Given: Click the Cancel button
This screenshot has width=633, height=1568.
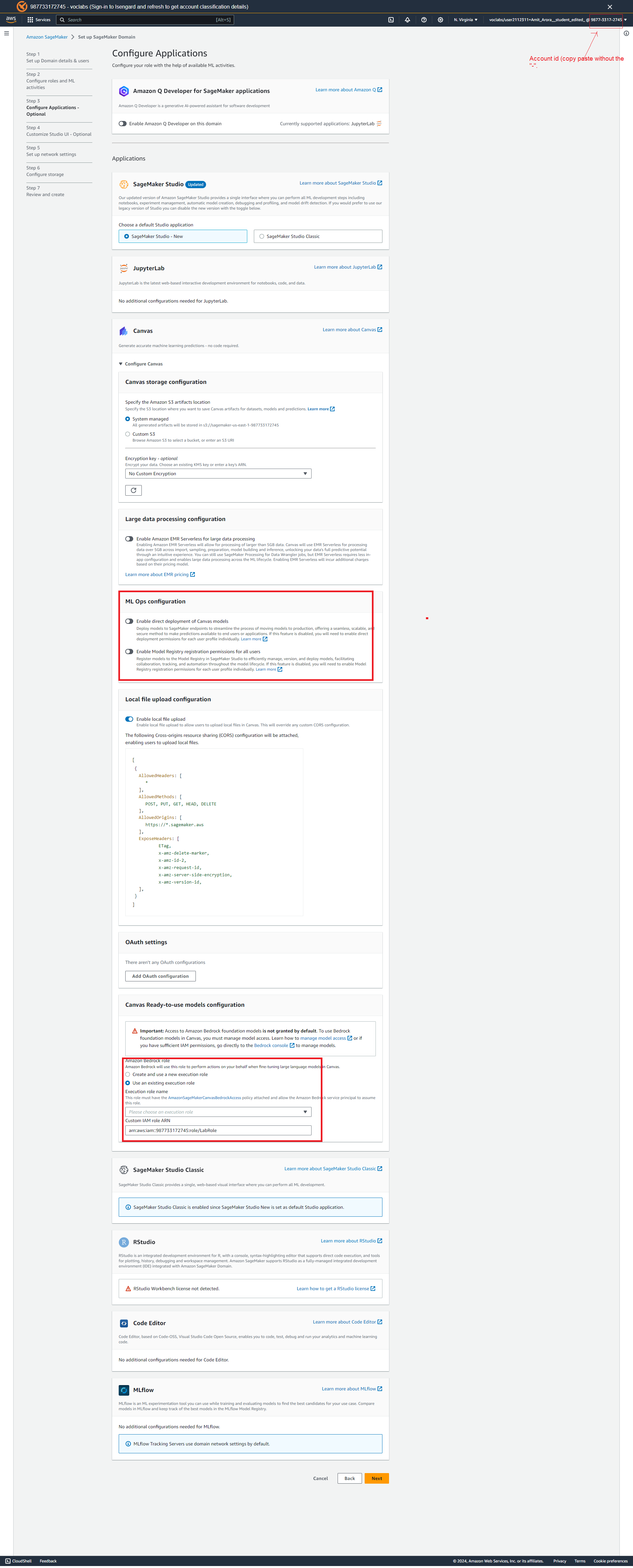Looking at the screenshot, I should pyautogui.click(x=320, y=1478).
